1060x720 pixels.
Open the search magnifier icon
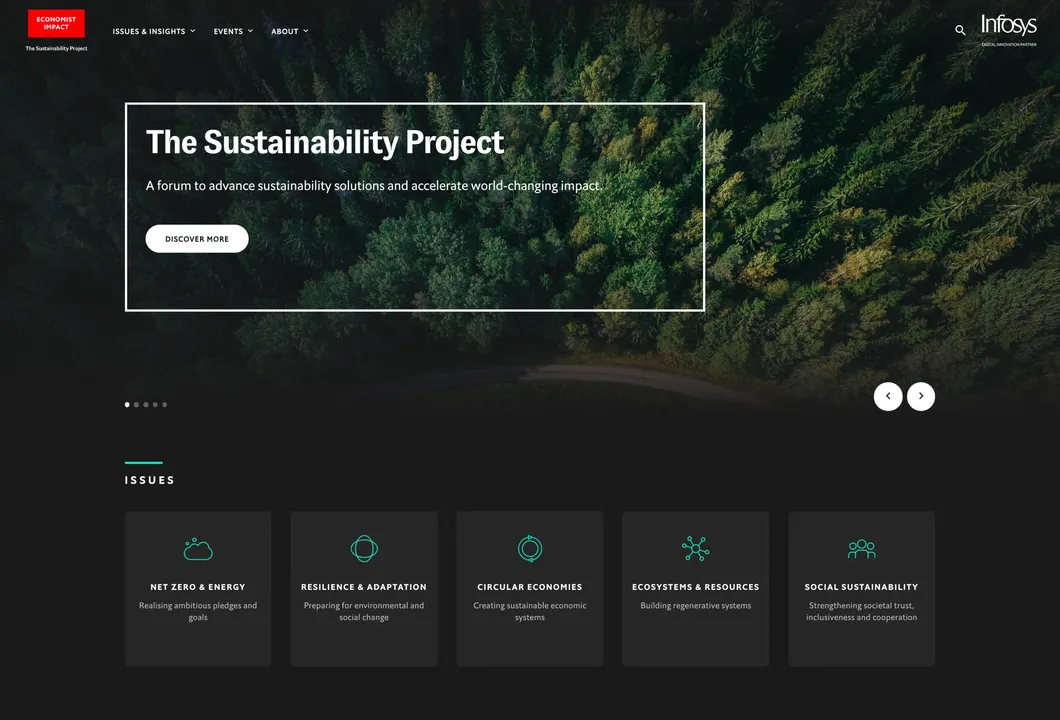click(959, 30)
